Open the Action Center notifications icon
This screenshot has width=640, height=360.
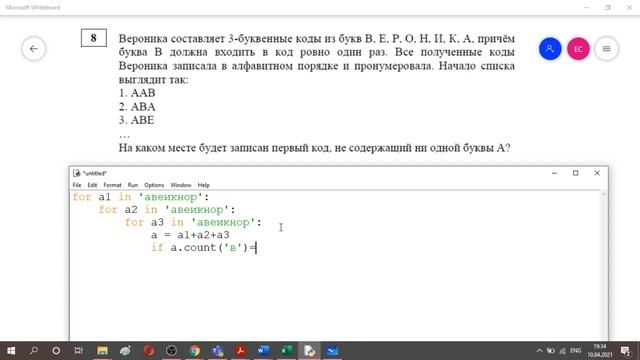(x=625, y=351)
